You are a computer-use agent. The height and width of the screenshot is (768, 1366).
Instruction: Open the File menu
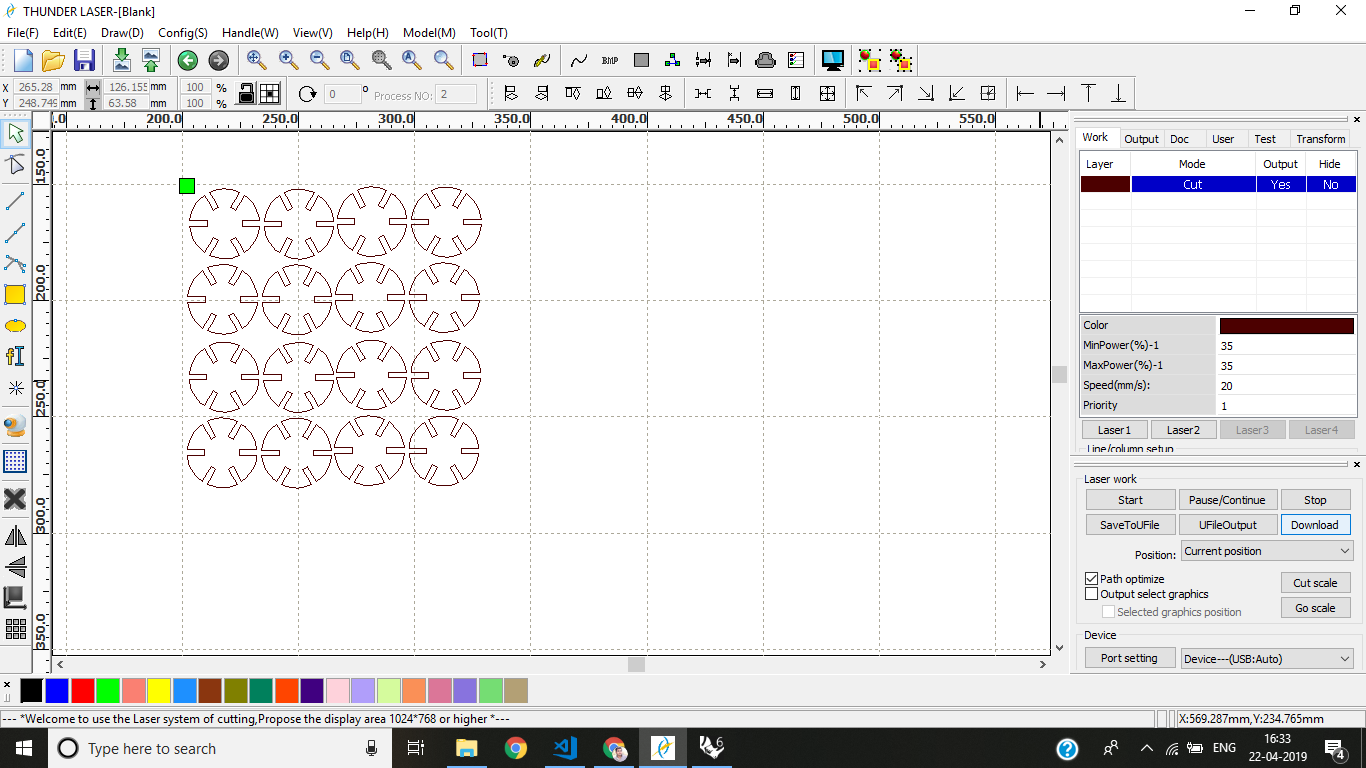[x=23, y=33]
